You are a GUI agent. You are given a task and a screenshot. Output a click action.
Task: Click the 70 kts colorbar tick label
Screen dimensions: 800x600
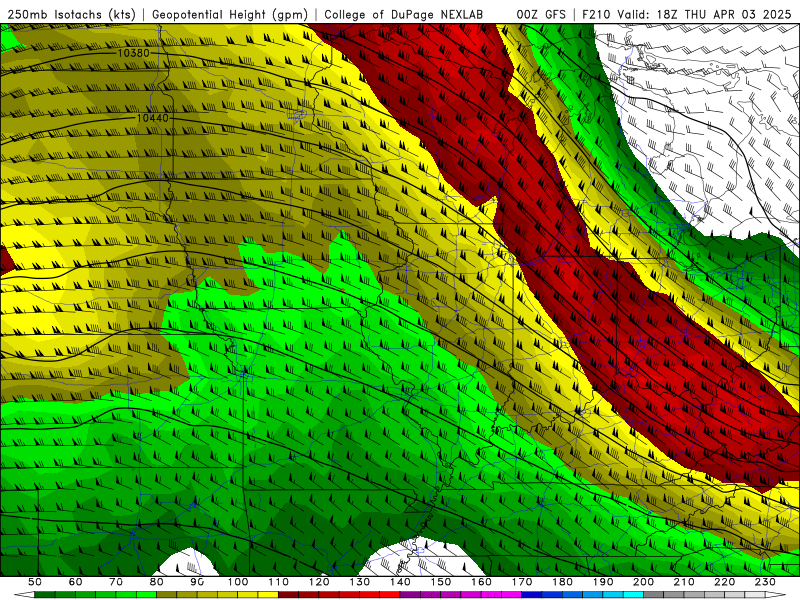(116, 582)
